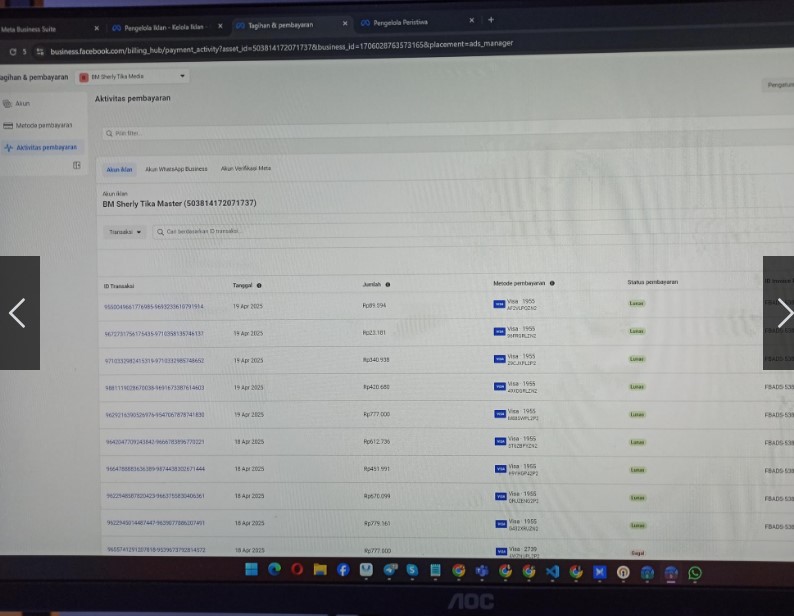This screenshot has height=616, width=794.
Task: Expand the BM Sherly Tika Media account dropdown
Action: [182, 76]
